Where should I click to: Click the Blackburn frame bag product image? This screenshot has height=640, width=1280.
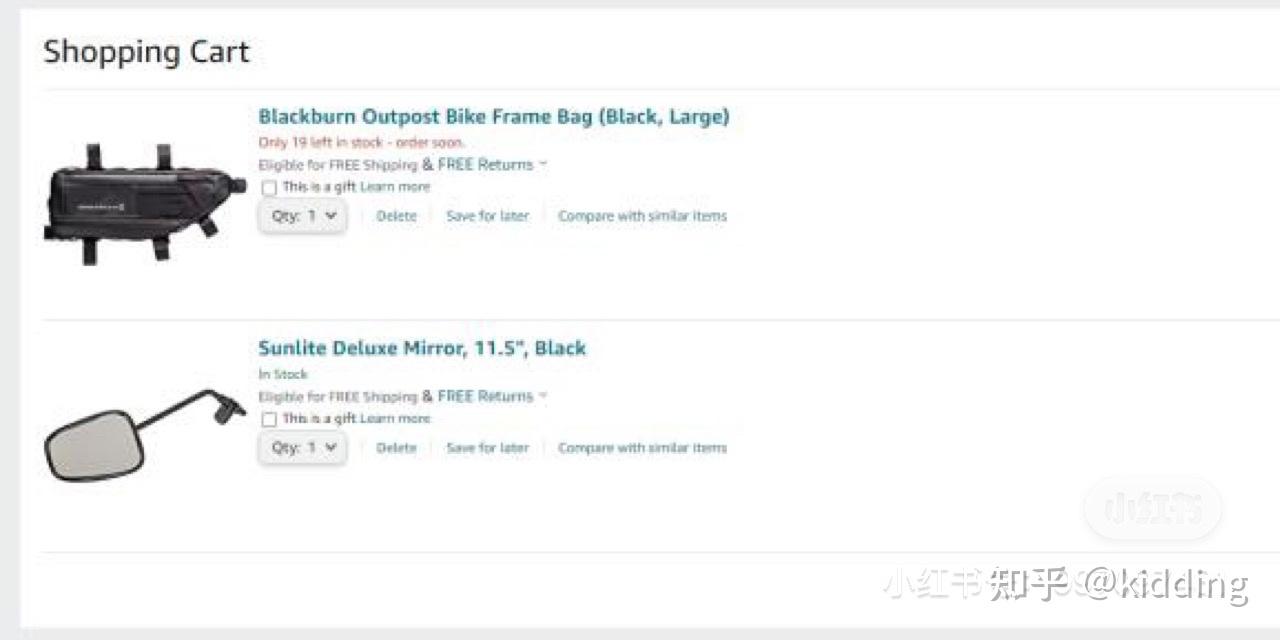(x=144, y=204)
